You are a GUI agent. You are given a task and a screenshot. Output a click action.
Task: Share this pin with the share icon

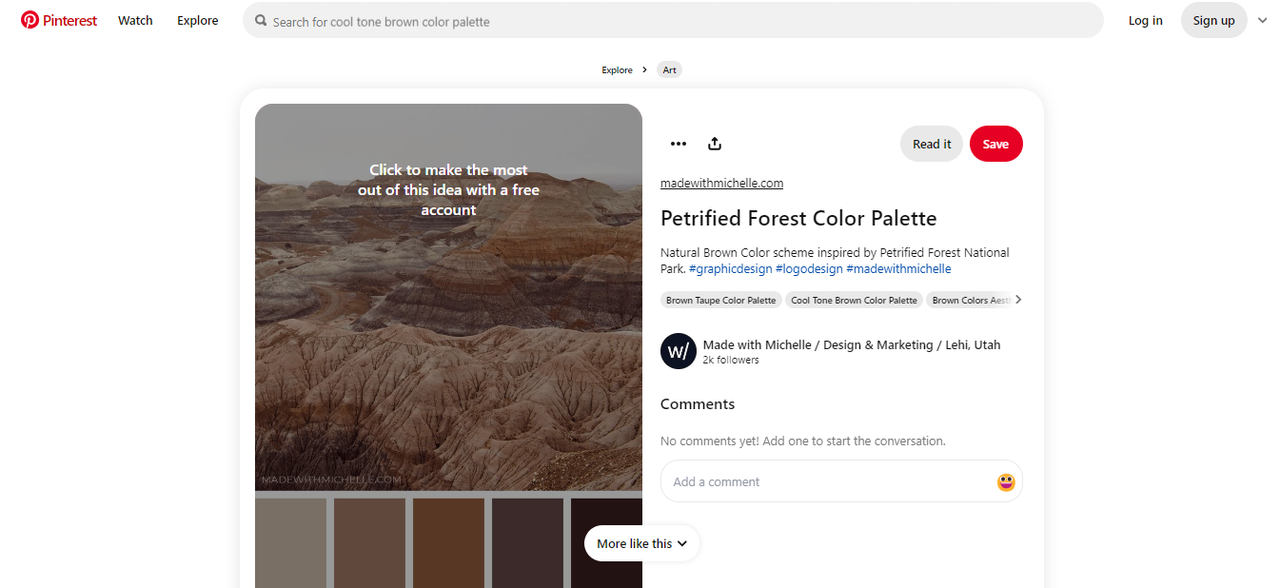714,144
